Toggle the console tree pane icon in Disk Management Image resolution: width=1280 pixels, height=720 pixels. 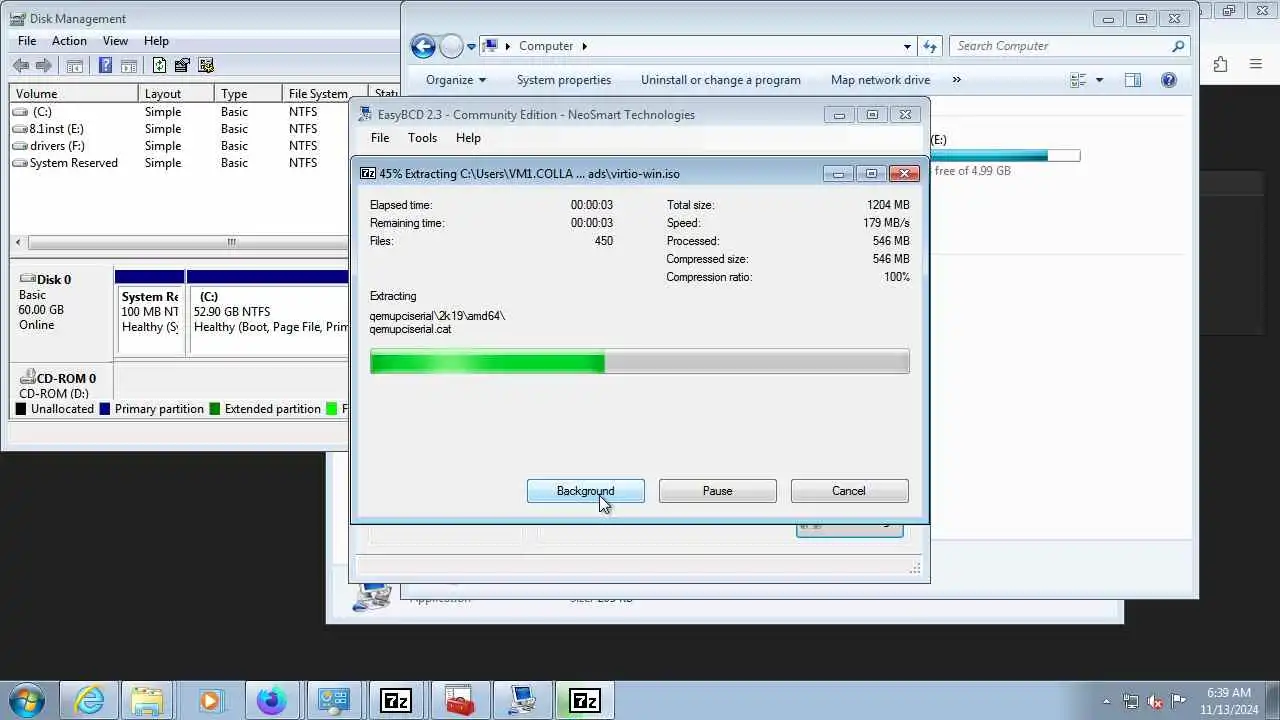click(x=74, y=66)
